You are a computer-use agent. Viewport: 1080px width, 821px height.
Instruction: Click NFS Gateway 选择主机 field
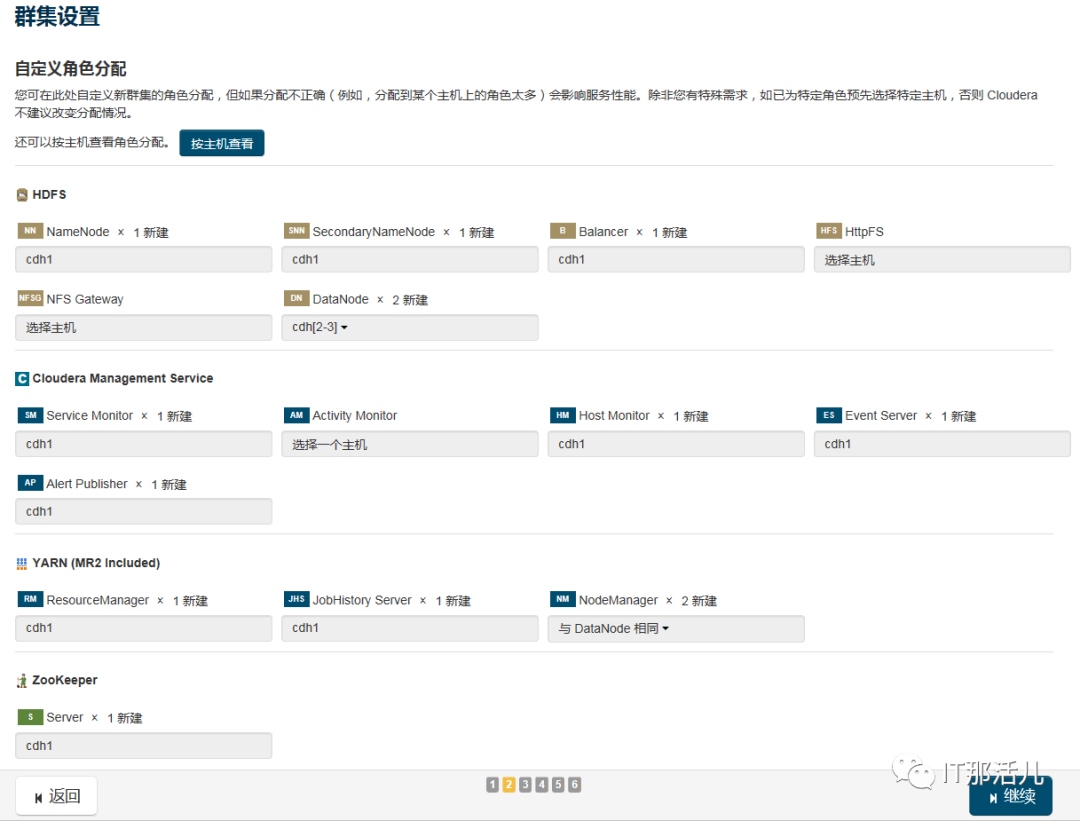coord(143,327)
